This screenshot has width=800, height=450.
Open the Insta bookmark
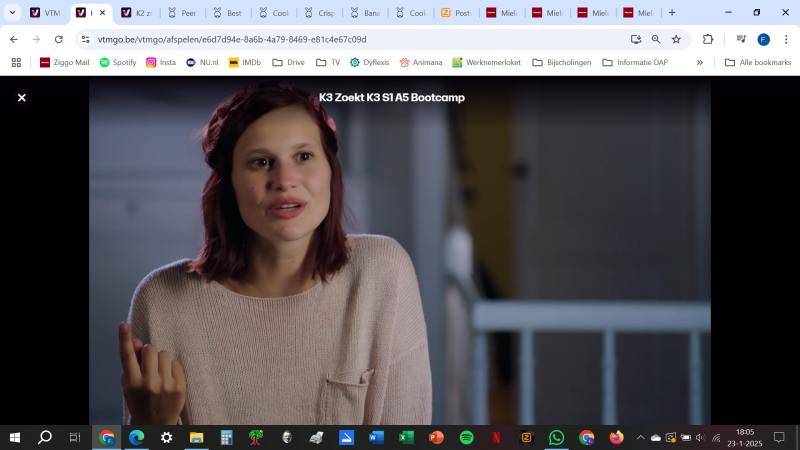coord(161,62)
